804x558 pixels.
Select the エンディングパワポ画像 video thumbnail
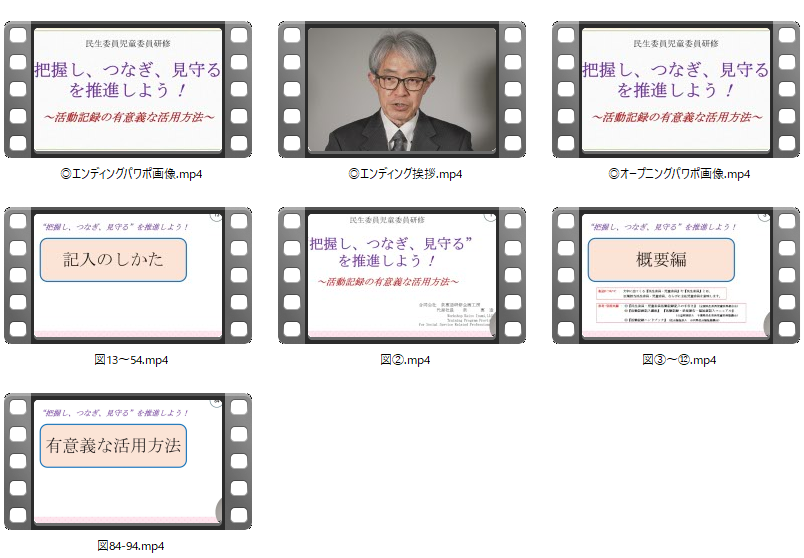[x=128, y=90]
